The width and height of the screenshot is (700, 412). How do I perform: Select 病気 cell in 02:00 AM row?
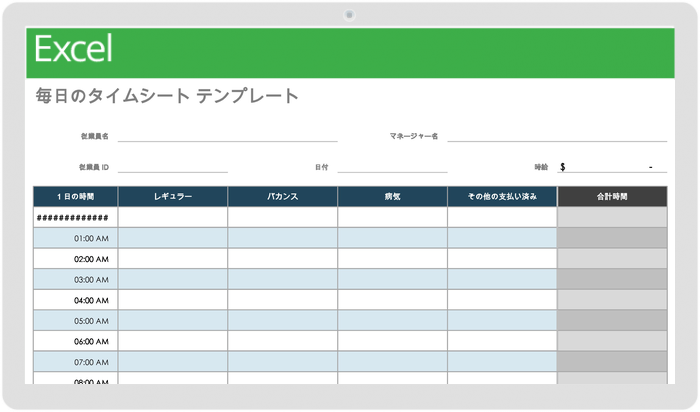coord(392,258)
